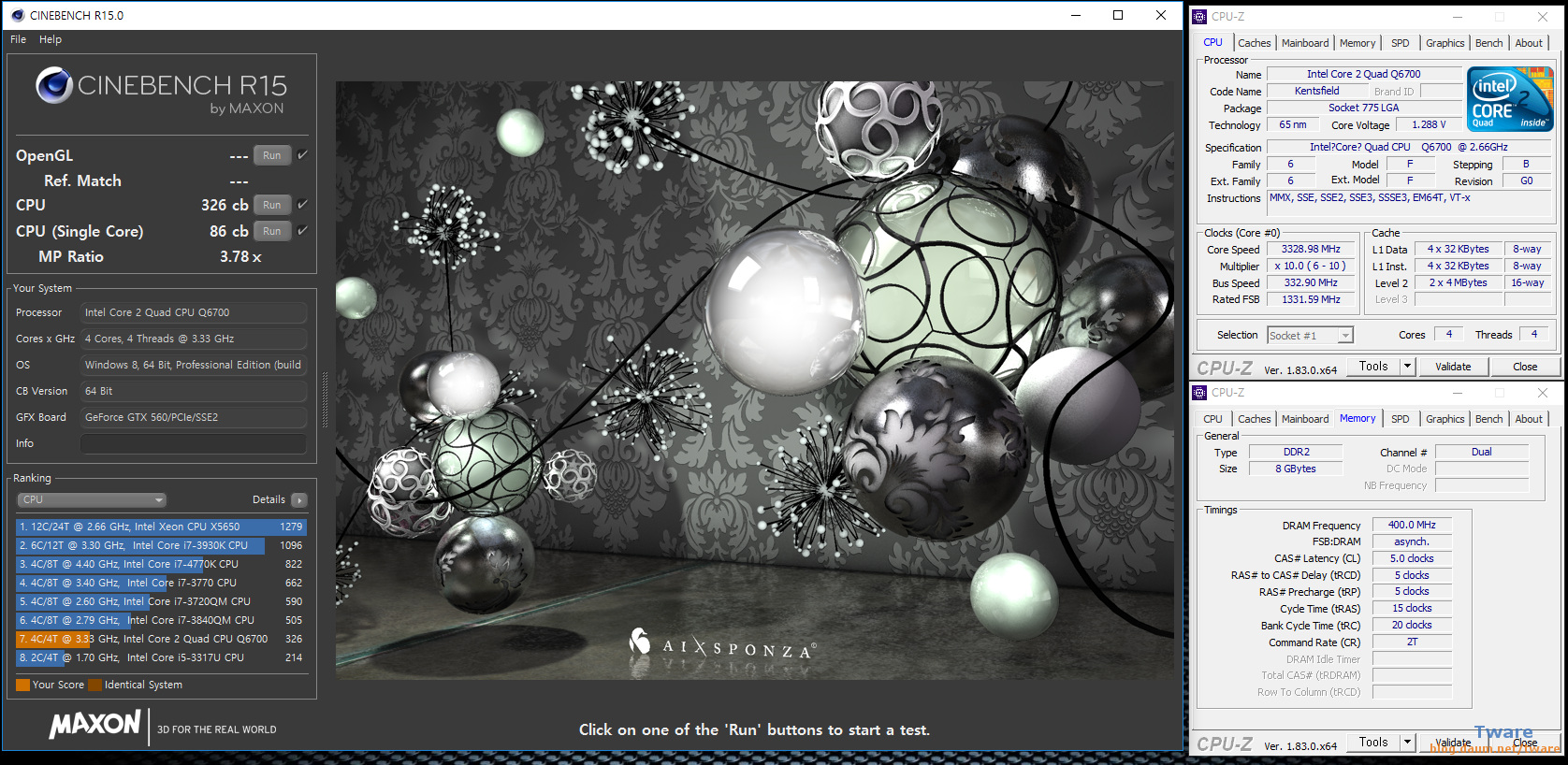Switch to SPD tab in top CPU-Z
This screenshot has height=765, width=1568.
point(1400,43)
